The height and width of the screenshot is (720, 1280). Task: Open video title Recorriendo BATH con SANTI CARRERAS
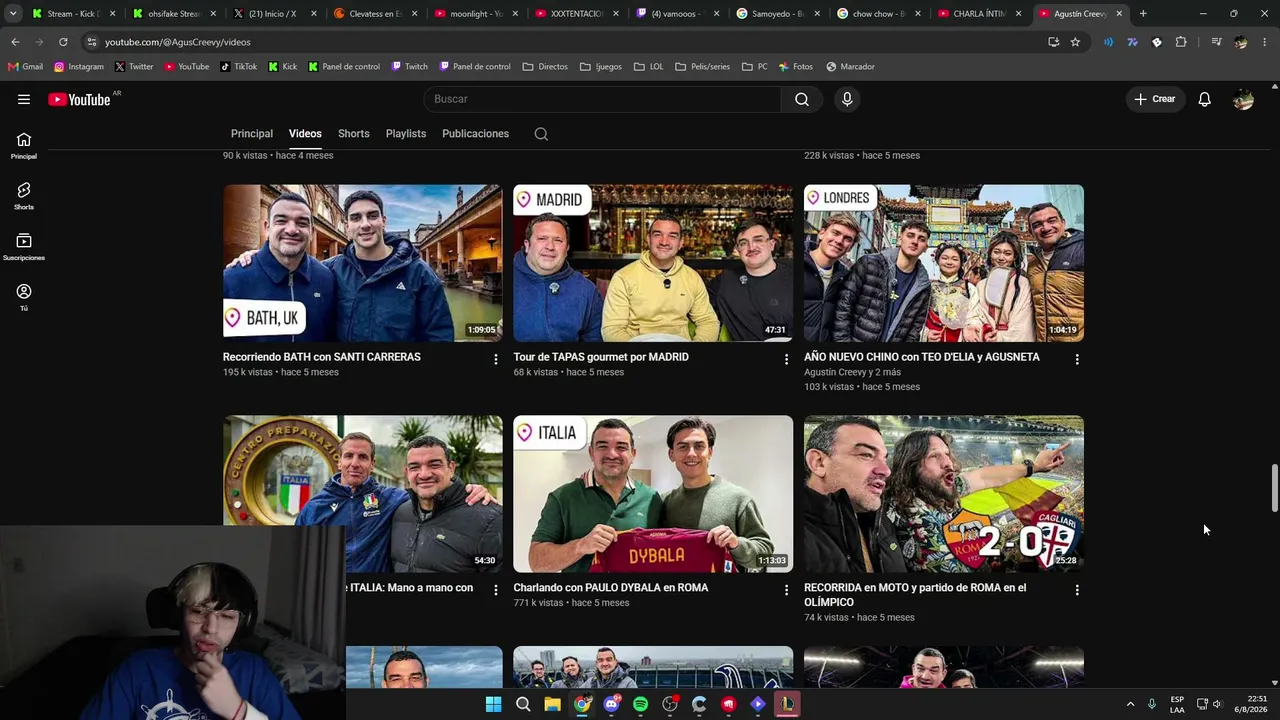322,357
